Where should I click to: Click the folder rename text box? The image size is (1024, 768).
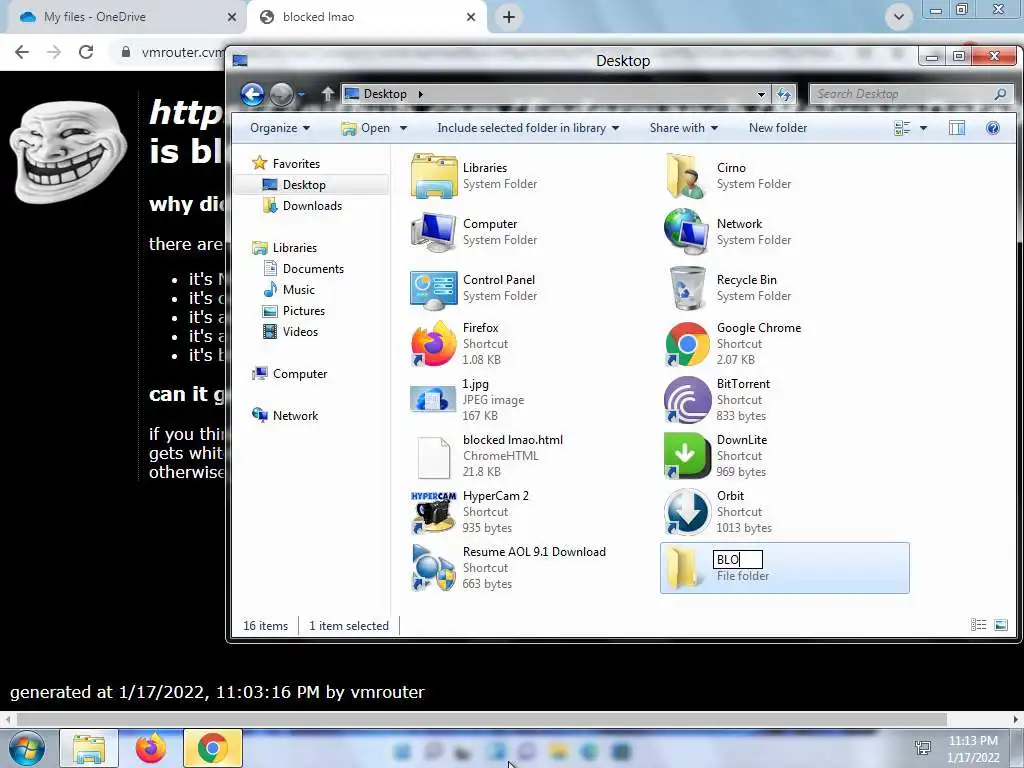tap(738, 560)
